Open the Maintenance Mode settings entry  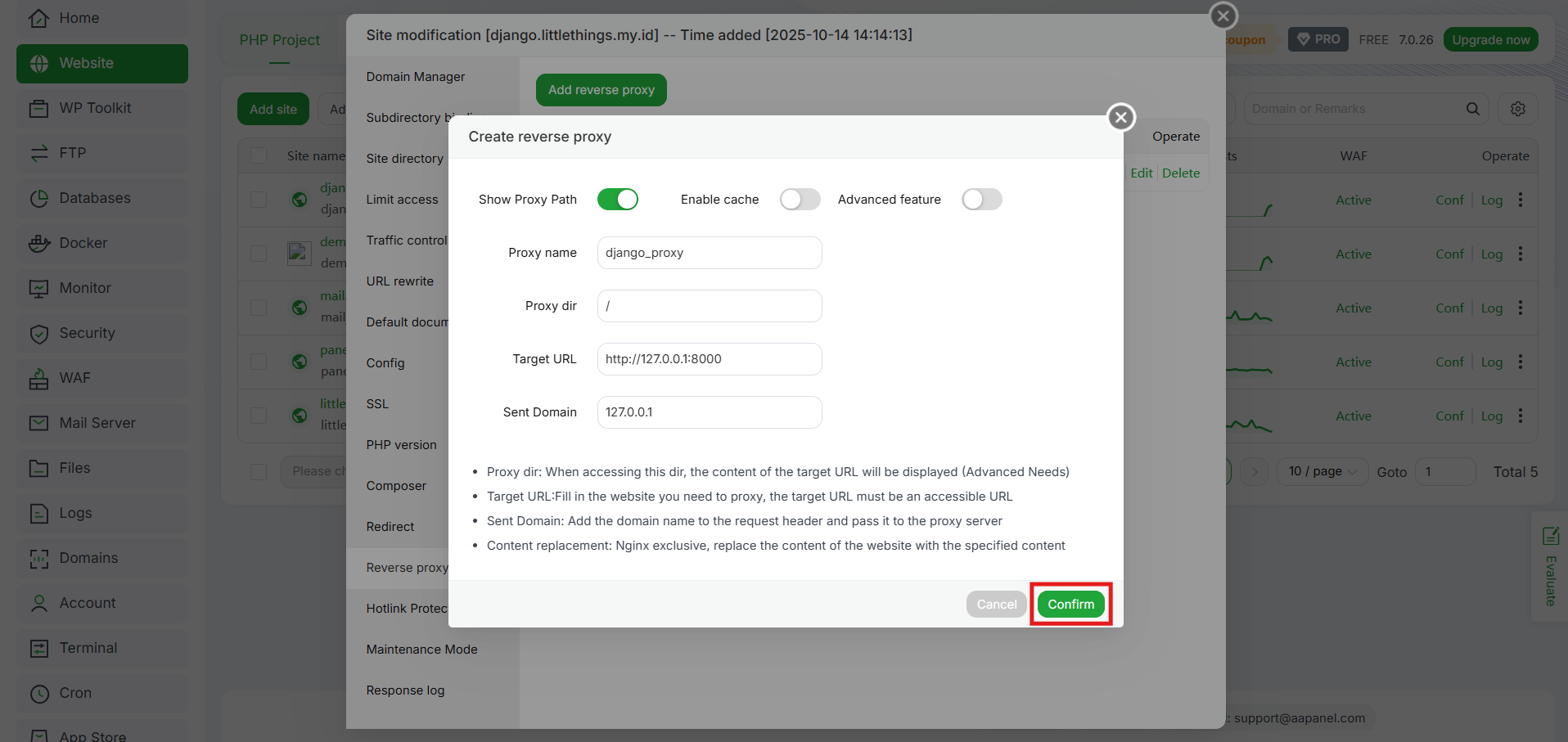tap(422, 650)
